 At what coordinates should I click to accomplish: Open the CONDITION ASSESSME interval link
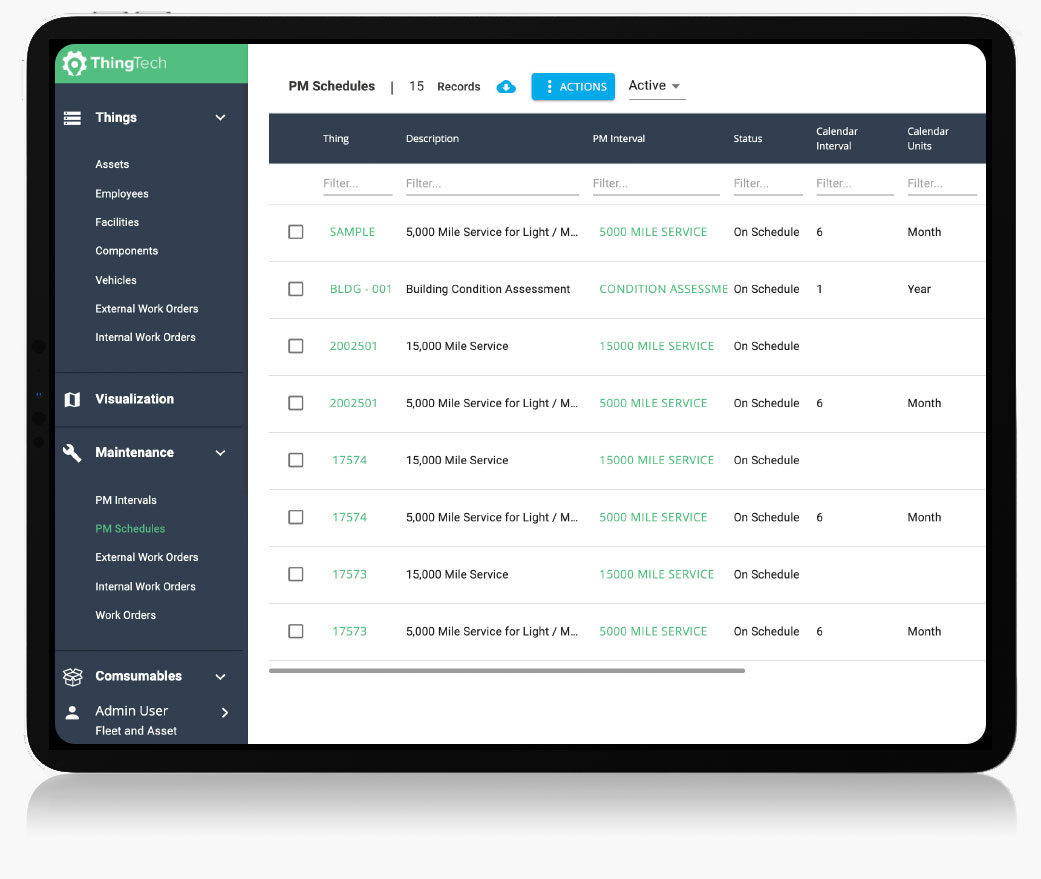(x=663, y=289)
